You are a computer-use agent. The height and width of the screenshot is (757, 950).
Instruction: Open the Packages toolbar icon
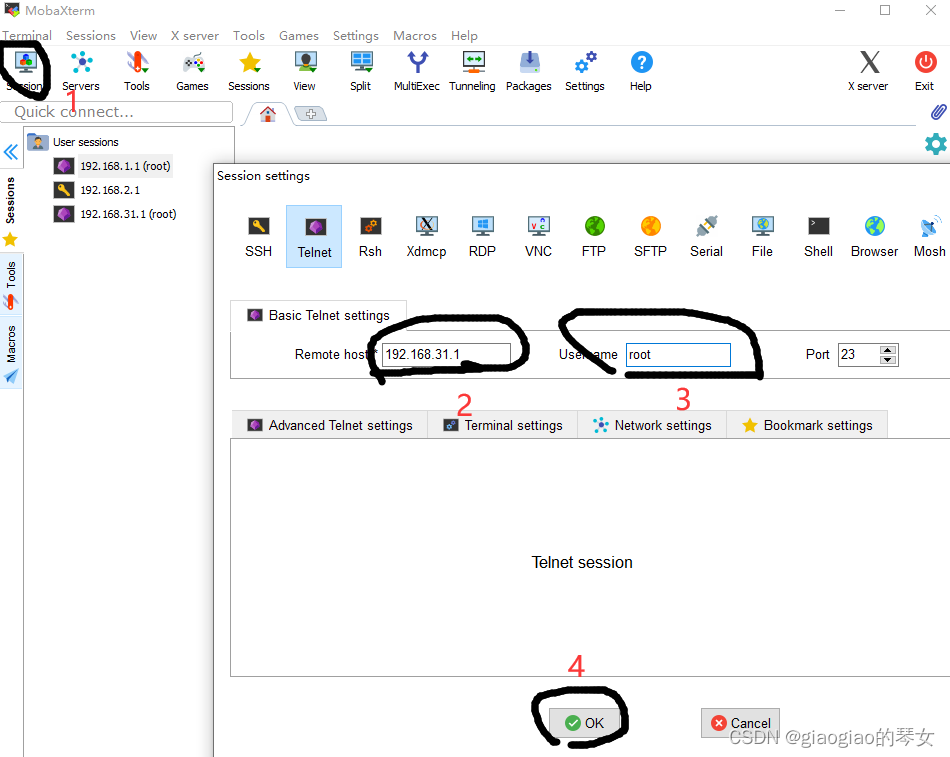click(x=529, y=72)
